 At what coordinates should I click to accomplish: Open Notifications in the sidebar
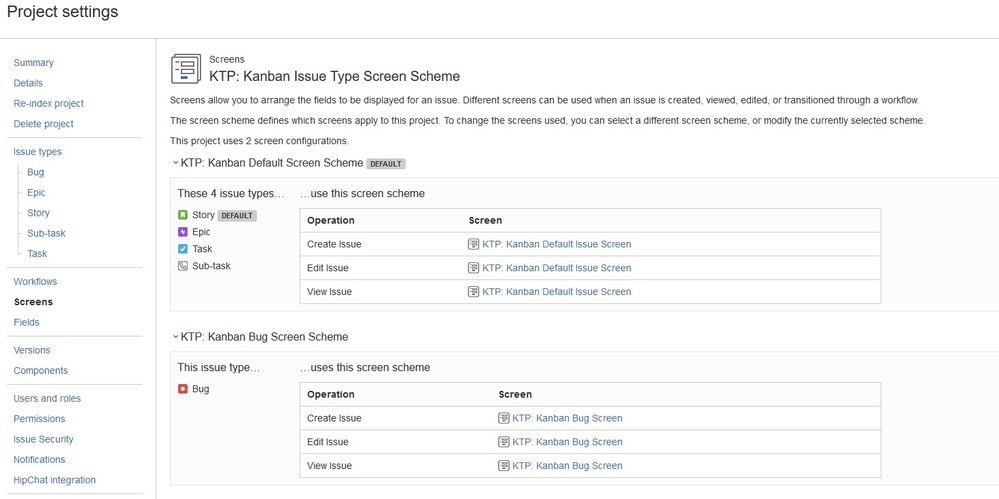tap(40, 460)
